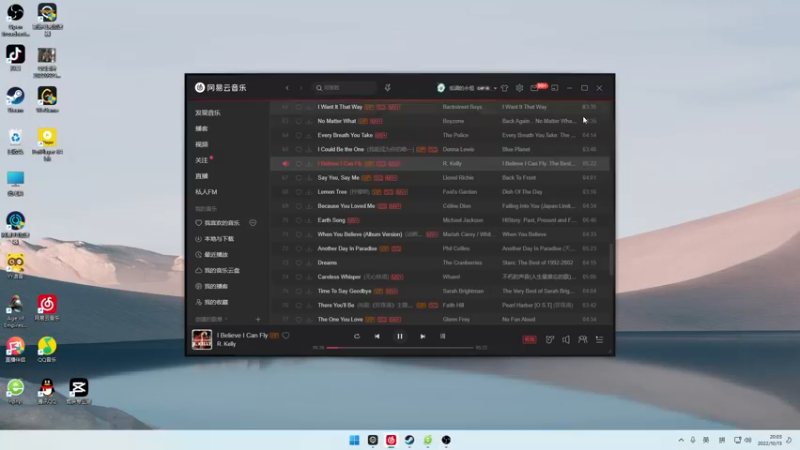Open the play queue list icon

[x=599, y=339]
